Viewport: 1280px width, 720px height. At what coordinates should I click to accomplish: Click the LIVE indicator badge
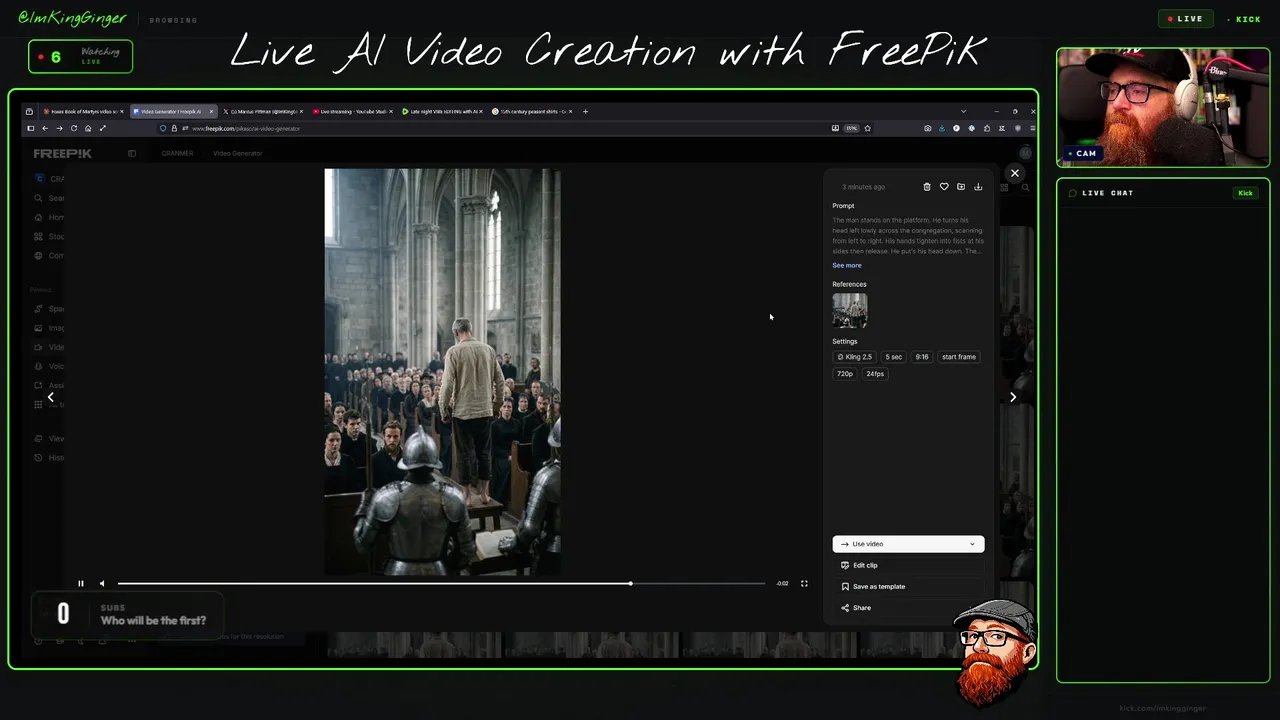(1186, 19)
